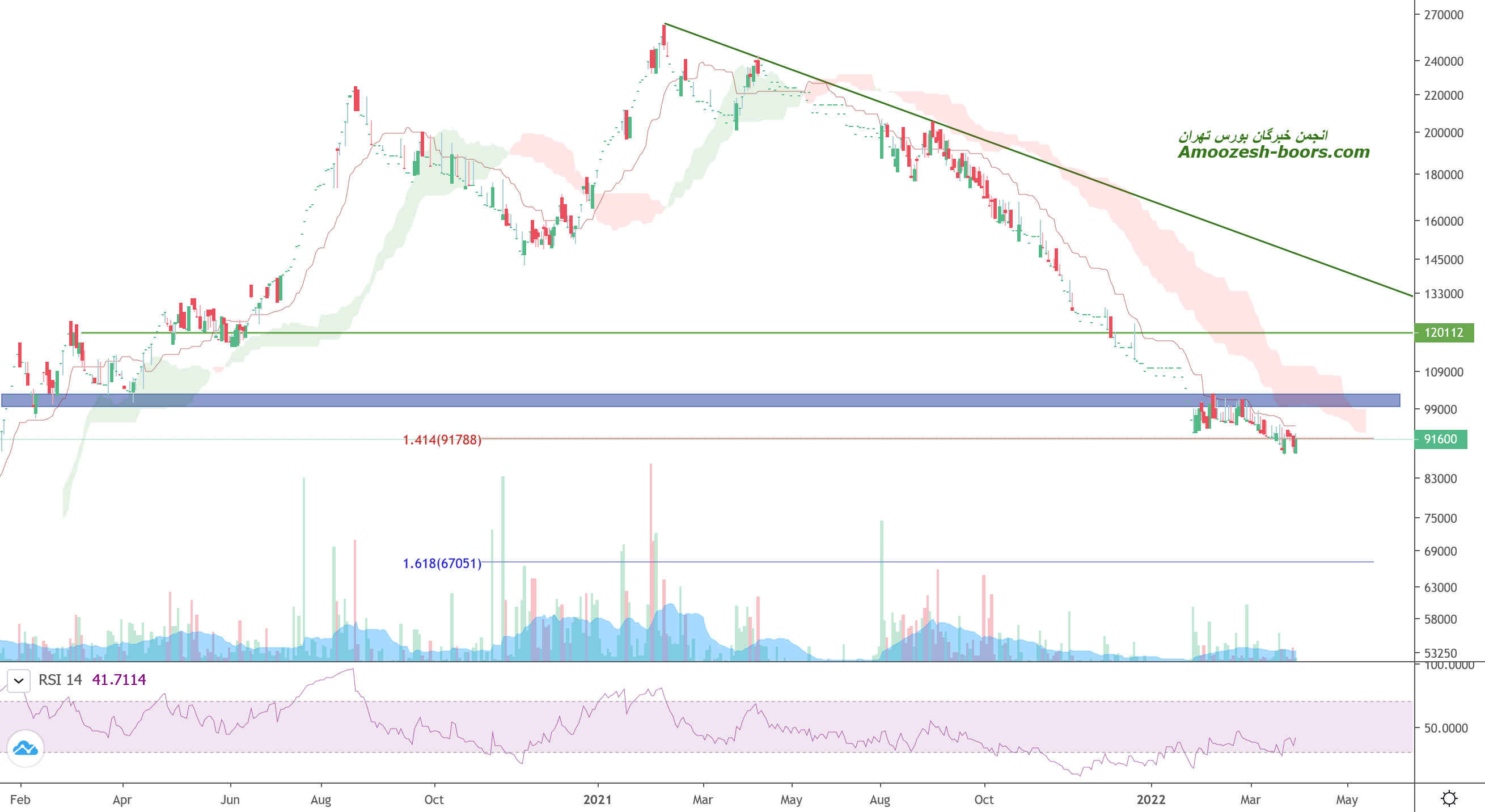1485x812 pixels.
Task: Select the 1.414(91788) Fibonacci level label
Action: pyautogui.click(x=442, y=440)
